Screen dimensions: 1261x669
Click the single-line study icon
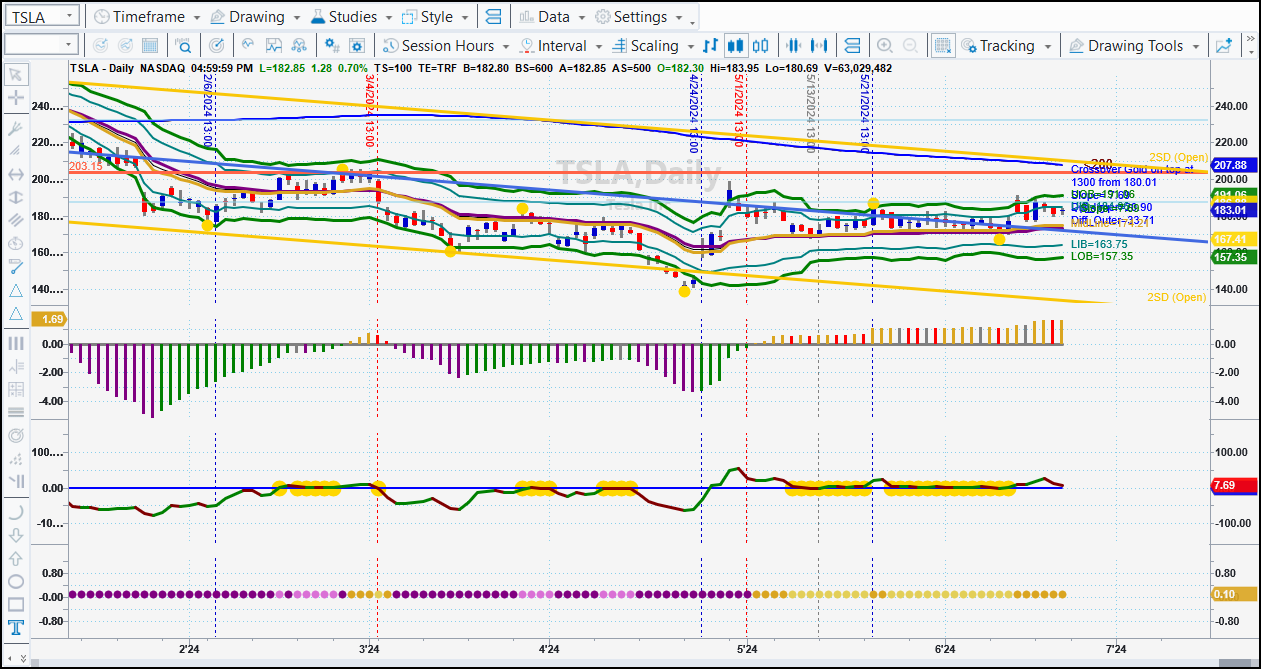pyautogui.click(x=247, y=46)
